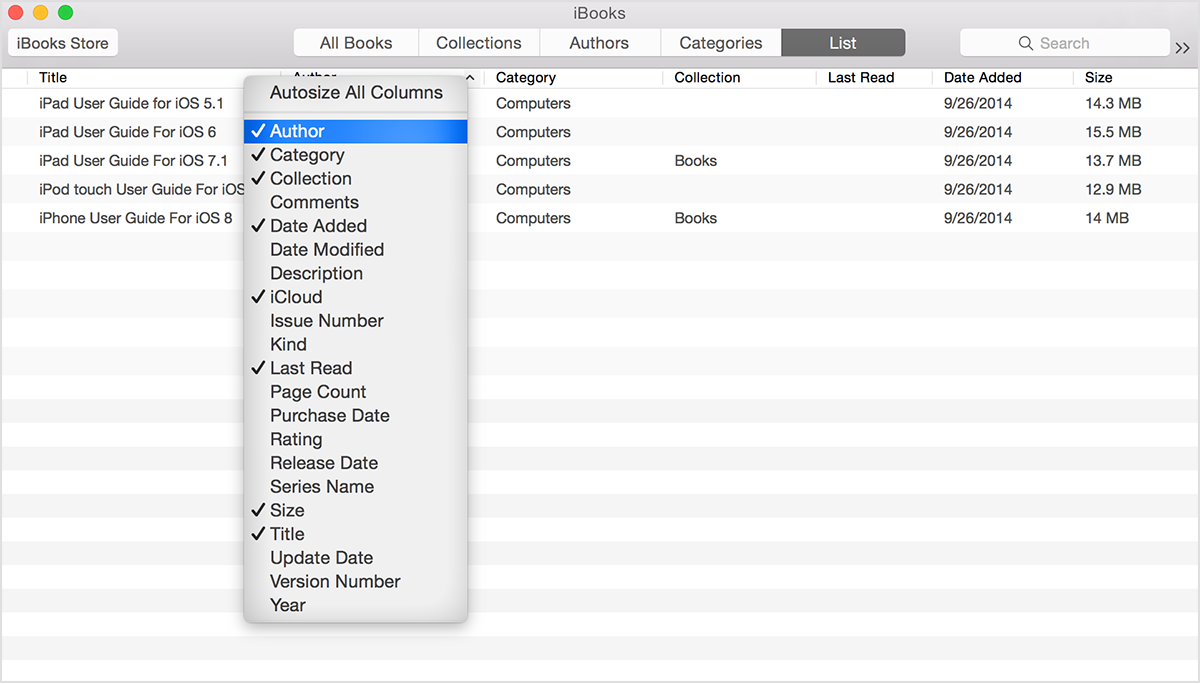Screen dimensions: 1200x684
Task: Uncheck Size column in menu
Action: (355, 510)
